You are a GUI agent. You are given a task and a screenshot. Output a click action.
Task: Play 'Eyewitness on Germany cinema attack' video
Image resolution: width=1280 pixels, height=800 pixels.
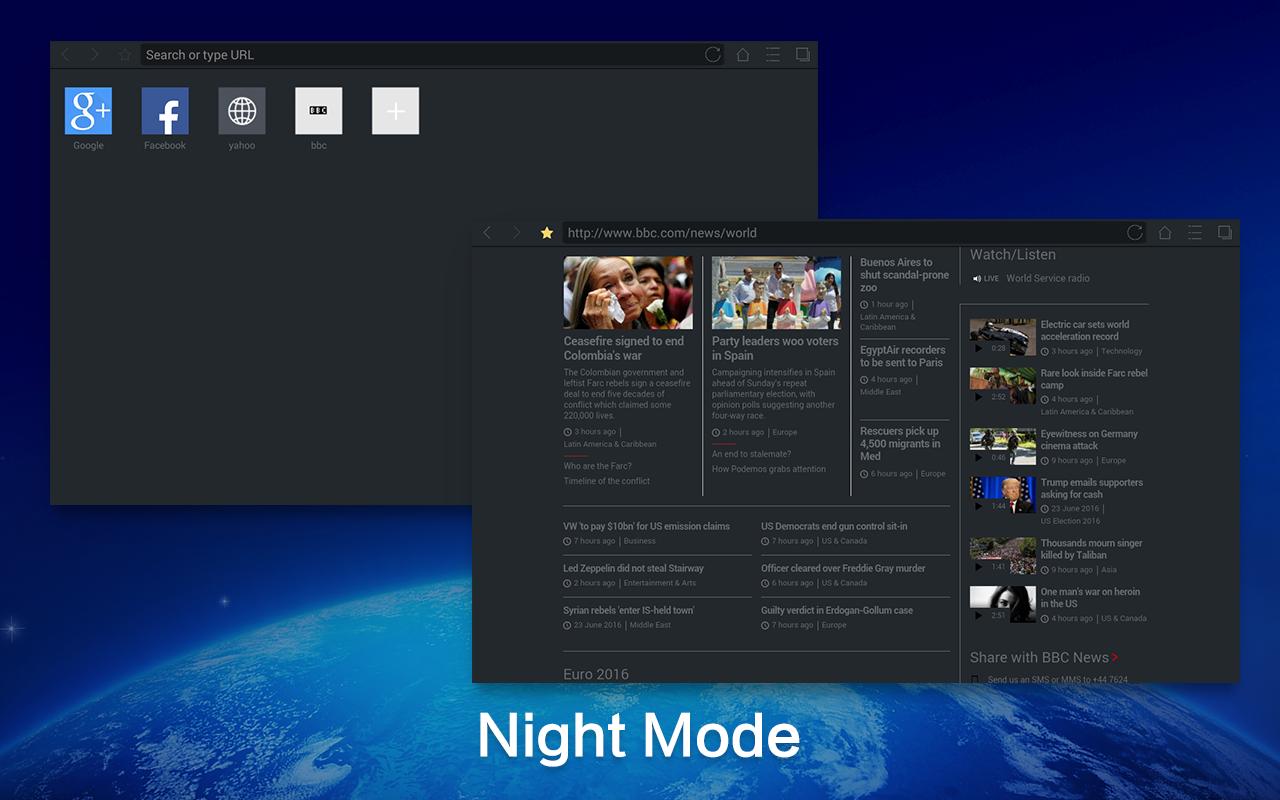pos(1003,446)
